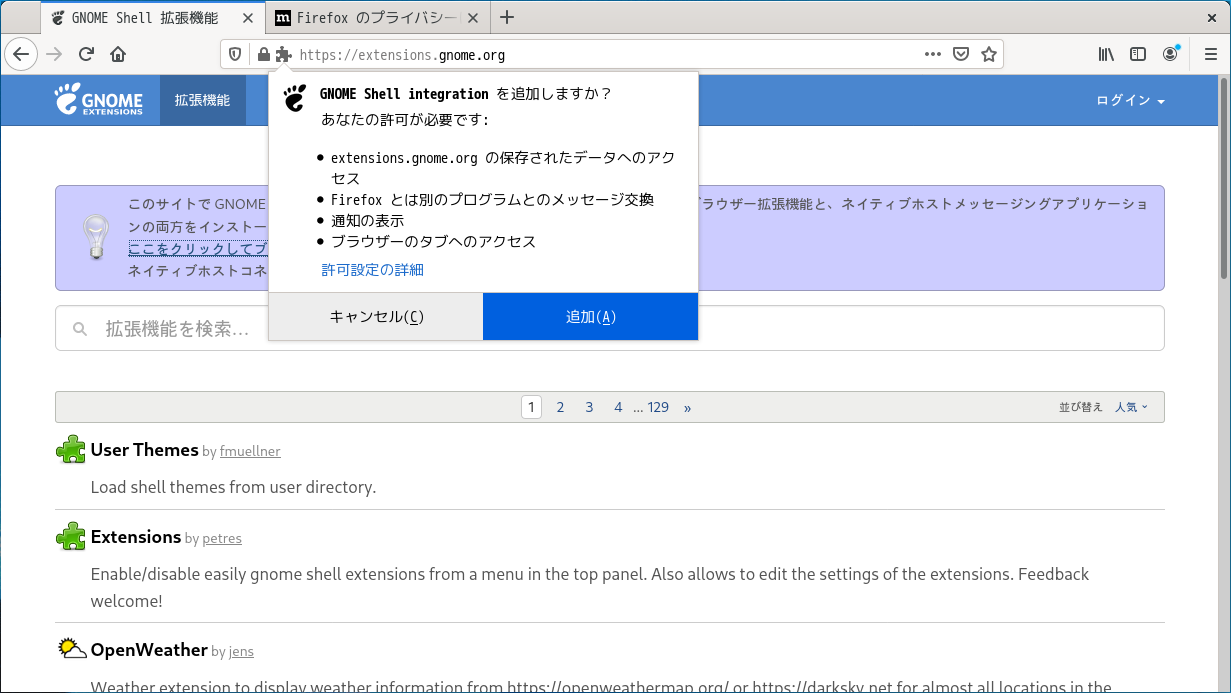Go to page 4 in pagination
Screen dimensions: 1231x693
[x=618, y=407]
